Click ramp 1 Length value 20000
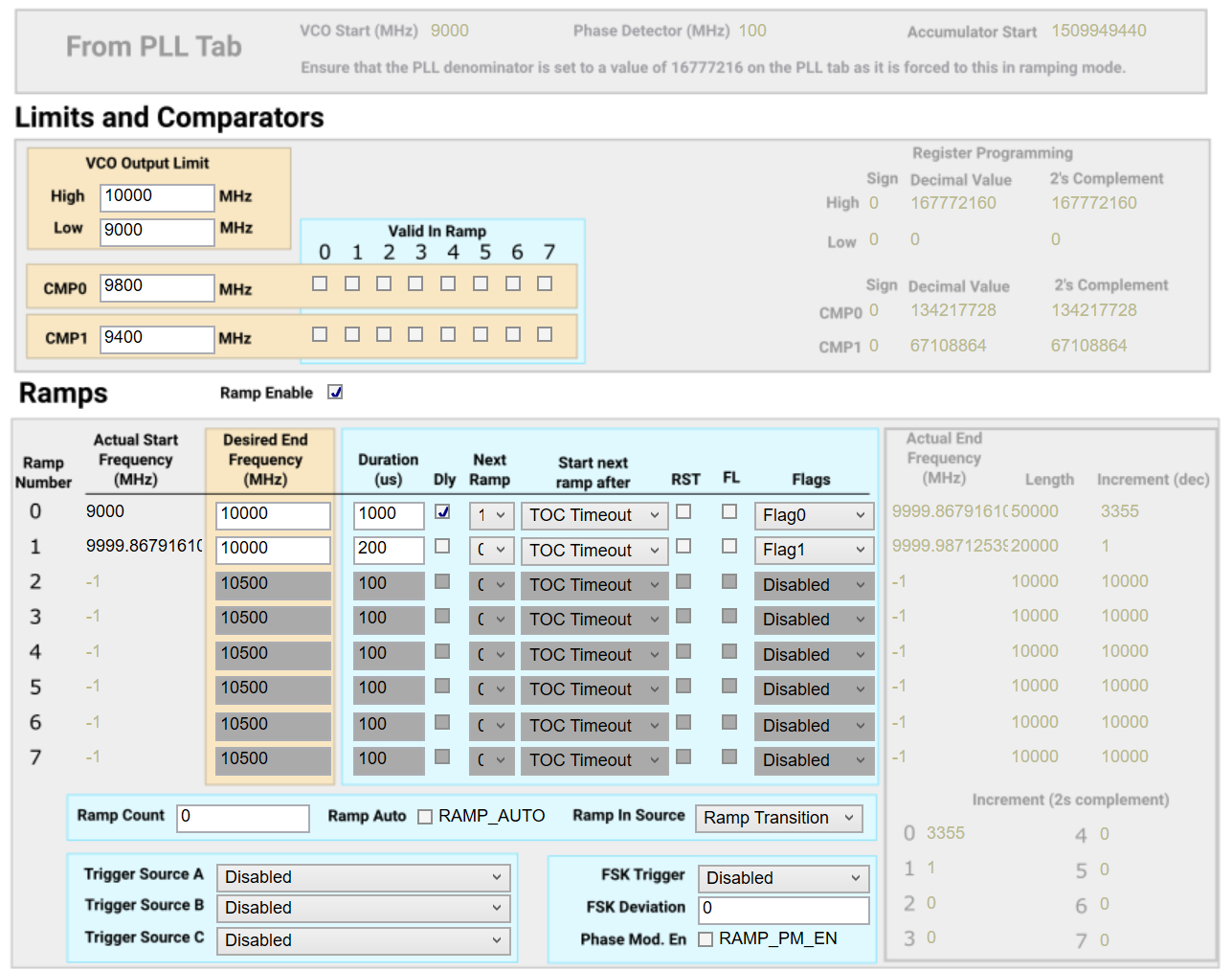 coord(1035,546)
